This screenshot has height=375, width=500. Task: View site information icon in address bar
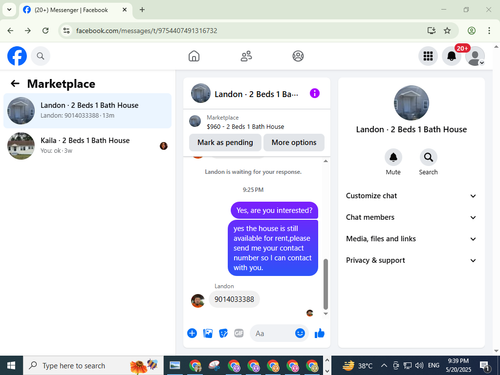point(67,31)
